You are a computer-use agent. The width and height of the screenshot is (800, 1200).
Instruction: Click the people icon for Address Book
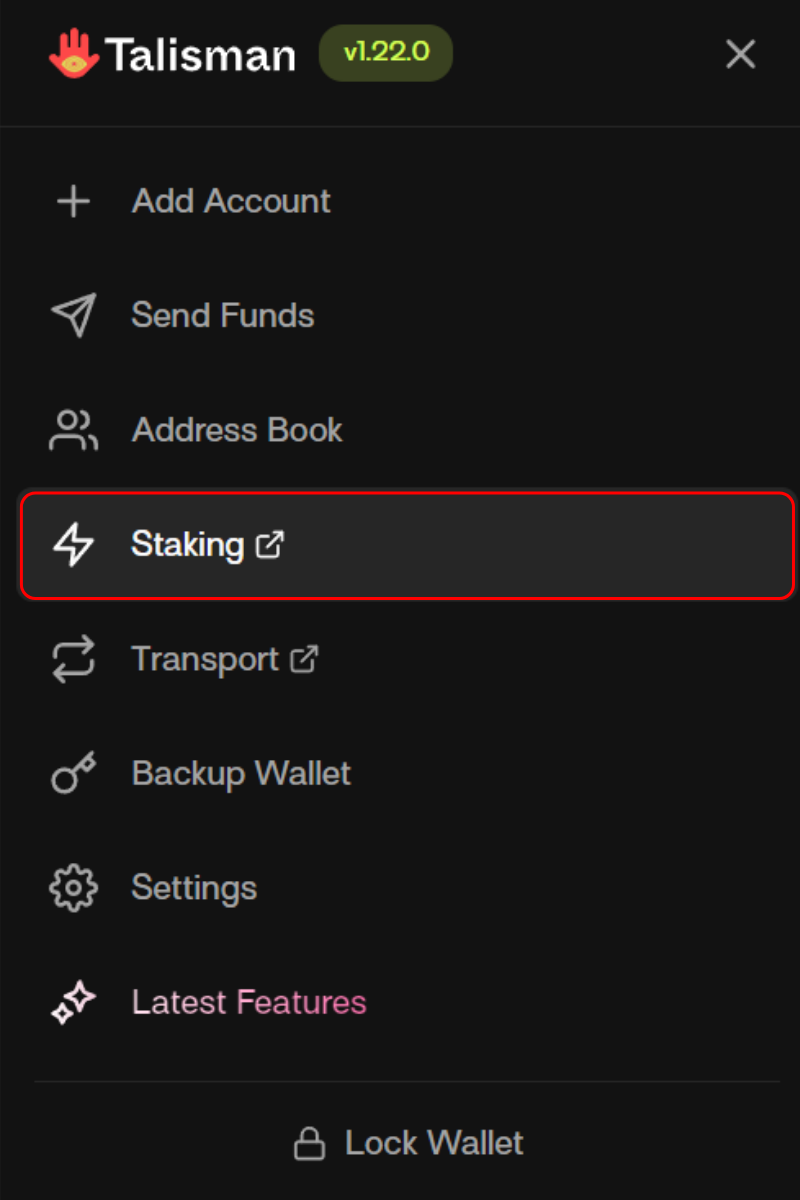click(x=73, y=430)
